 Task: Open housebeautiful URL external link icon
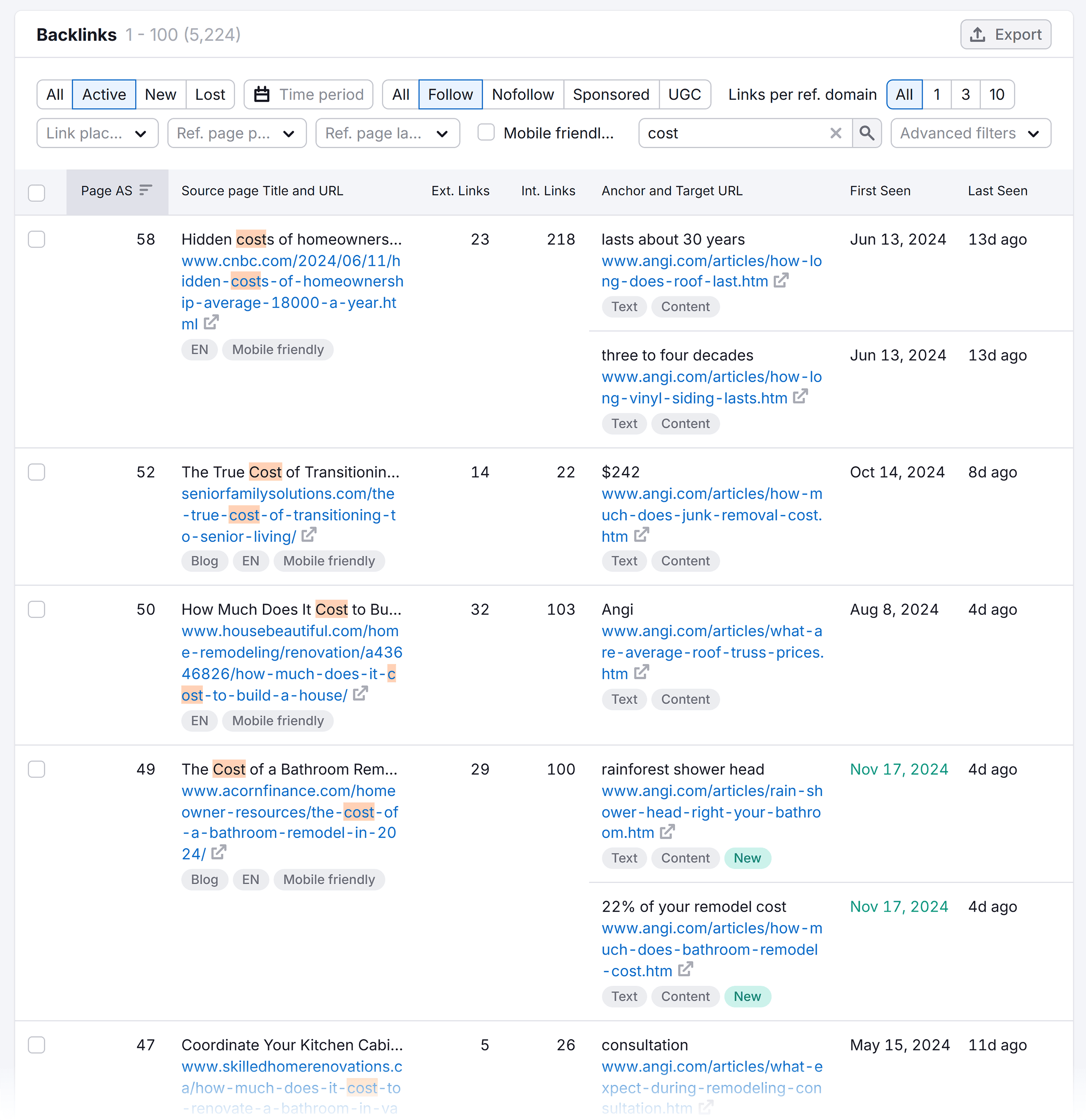(x=361, y=694)
